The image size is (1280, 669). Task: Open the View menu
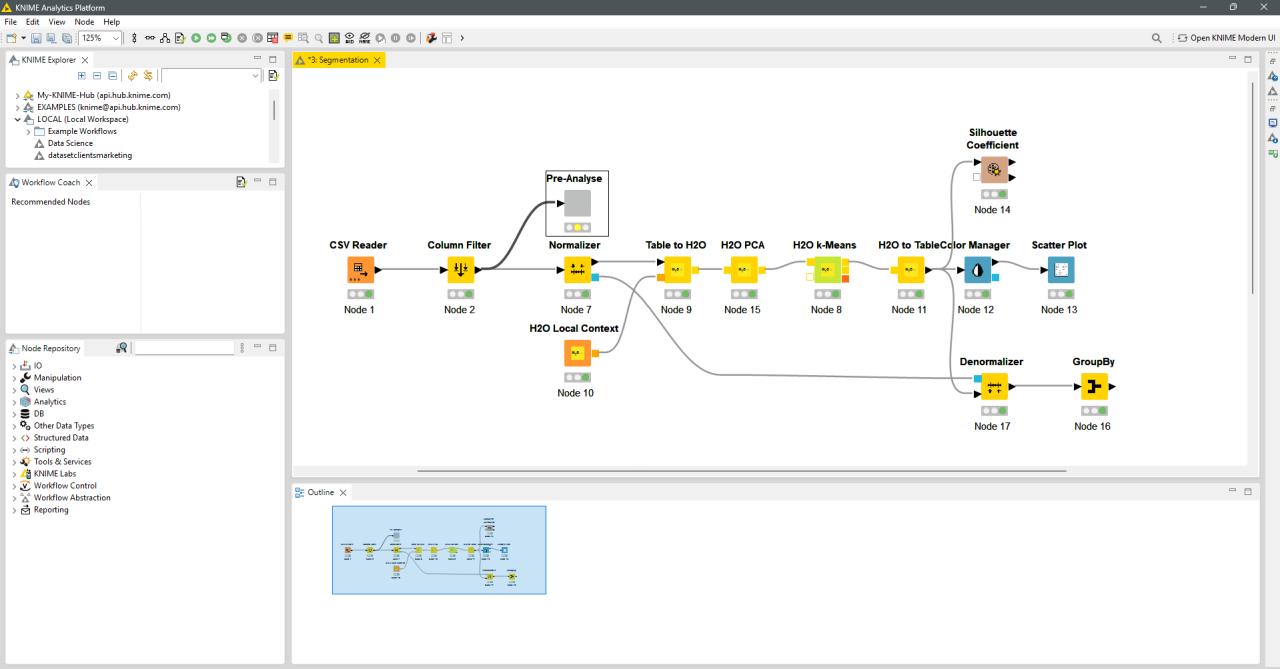pos(57,22)
